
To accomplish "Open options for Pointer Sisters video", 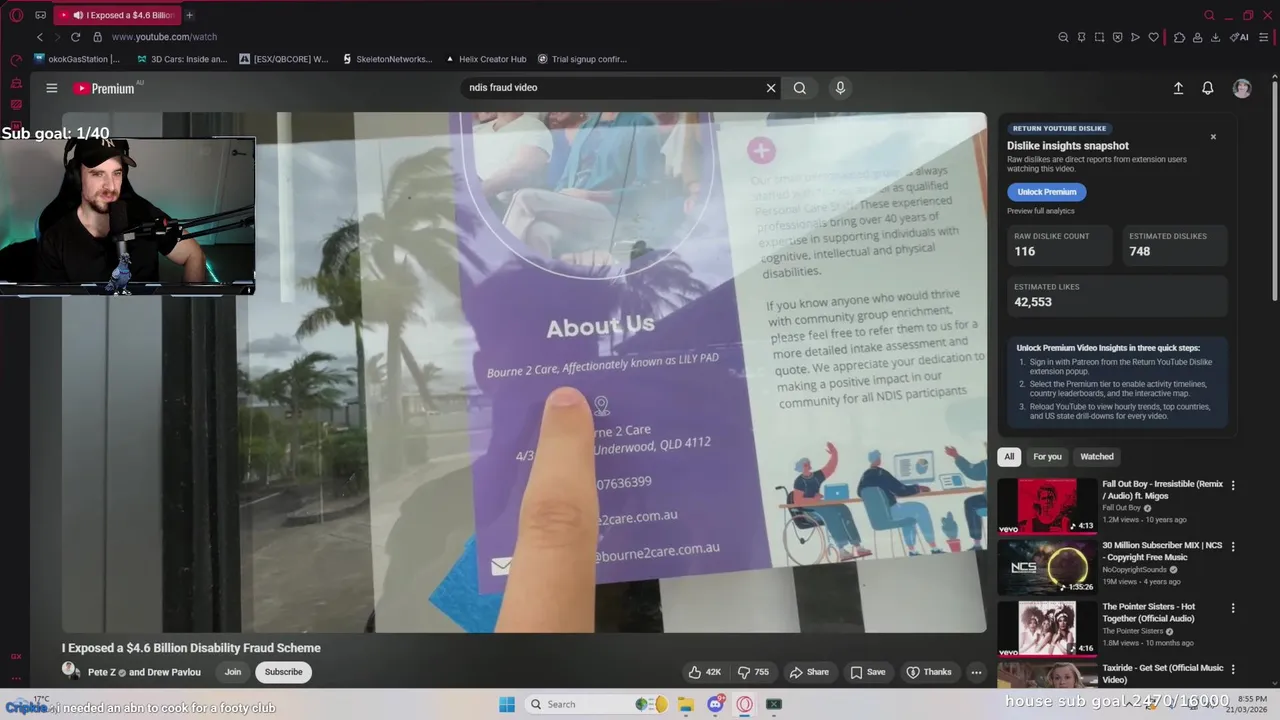I will 1233,608.
